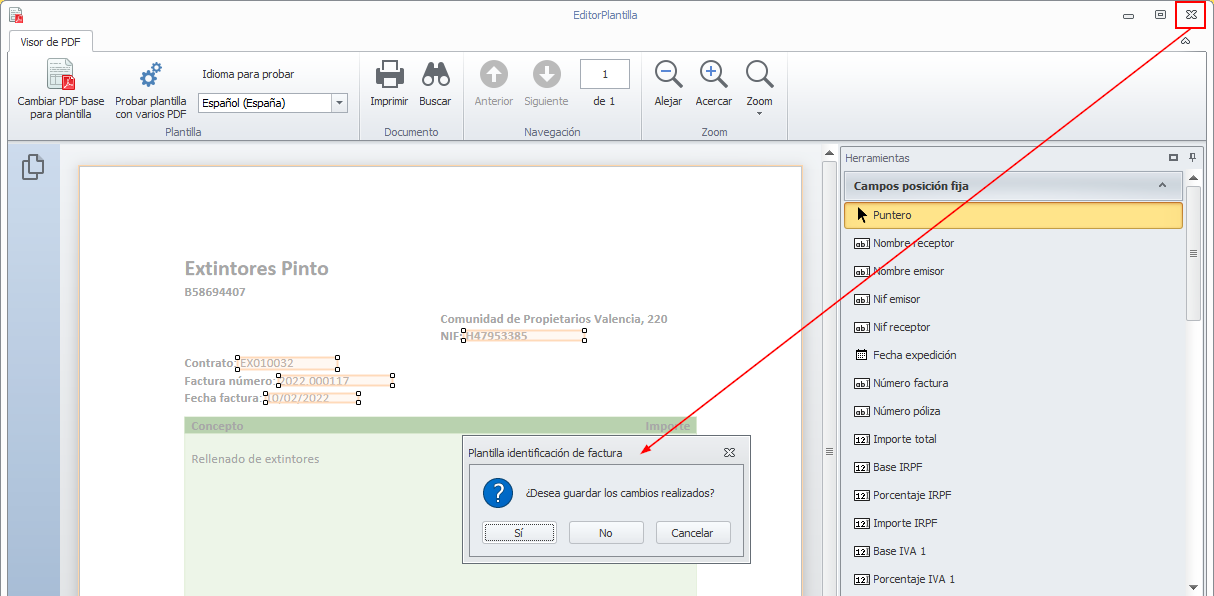Viewport: 1214px width, 596px height.
Task: Click the EditorPlantilla app icon in title bar
Action: (x=15, y=15)
